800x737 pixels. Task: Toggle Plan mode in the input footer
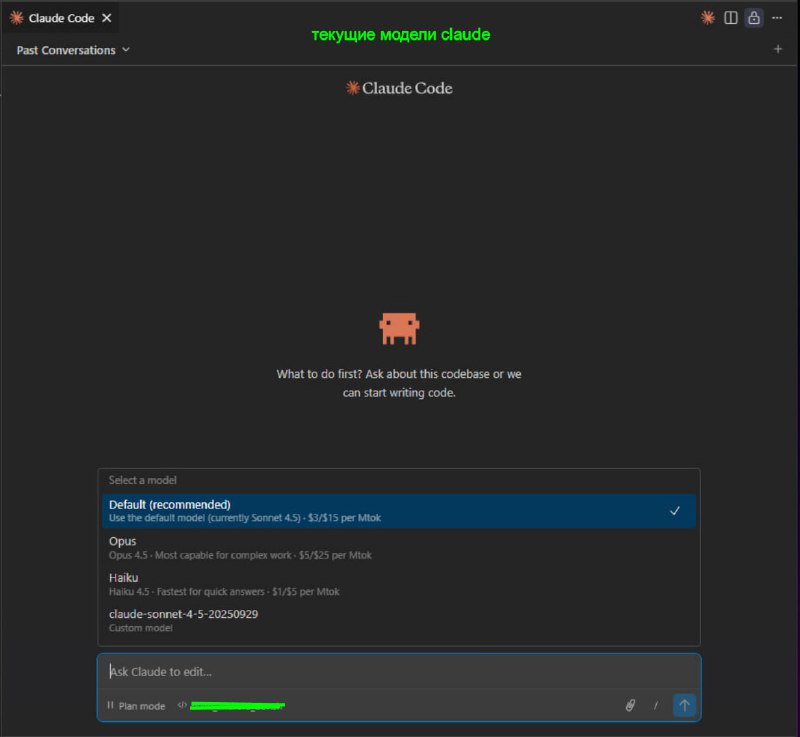click(x=136, y=706)
